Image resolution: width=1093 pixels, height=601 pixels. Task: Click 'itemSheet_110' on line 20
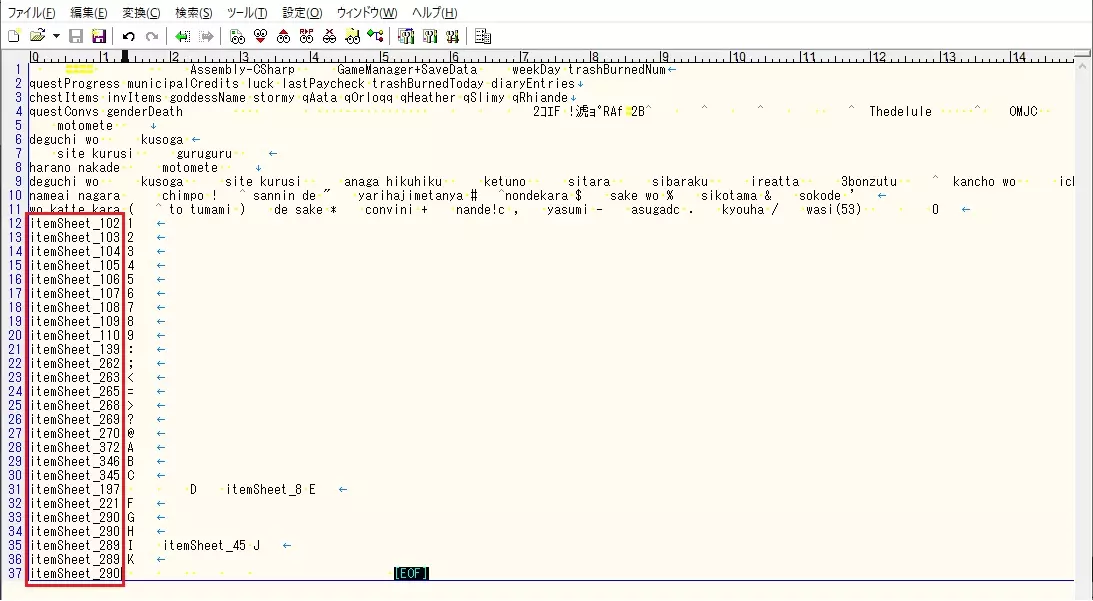coord(75,335)
